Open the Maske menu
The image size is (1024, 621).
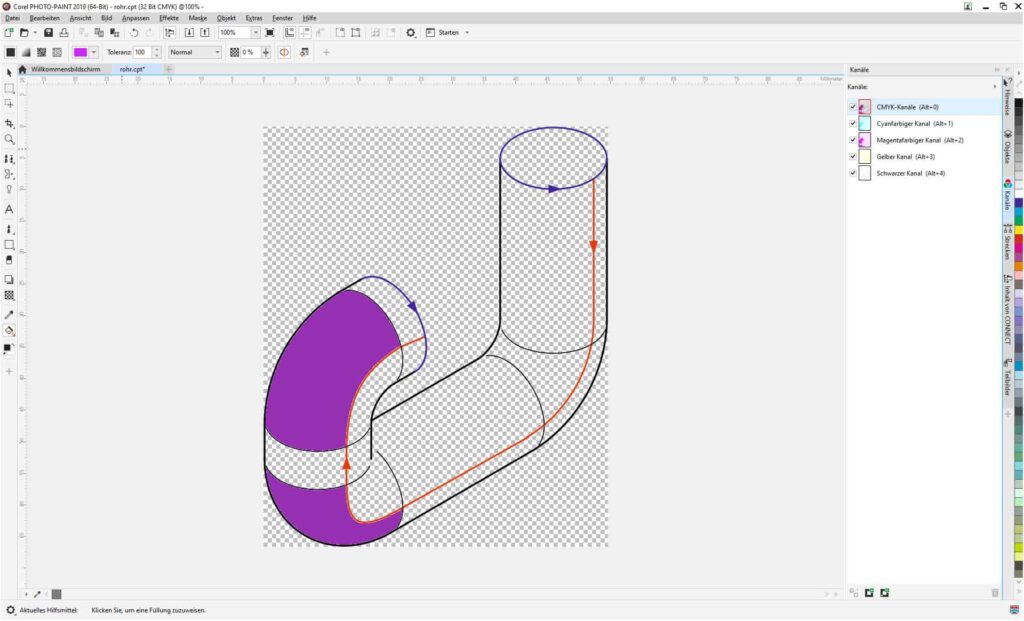[x=198, y=18]
